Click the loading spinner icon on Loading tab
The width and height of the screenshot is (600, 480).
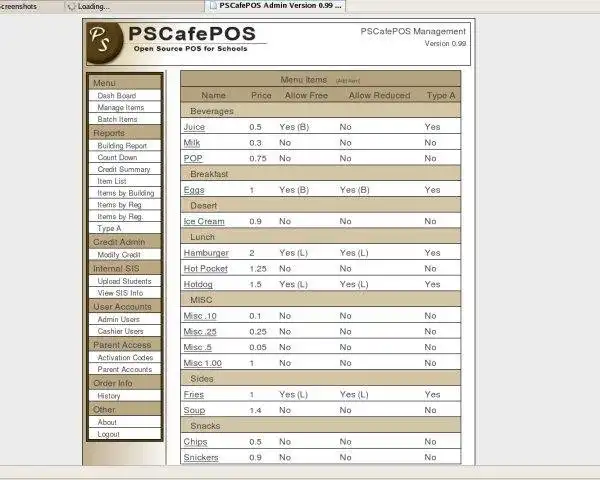pos(71,7)
